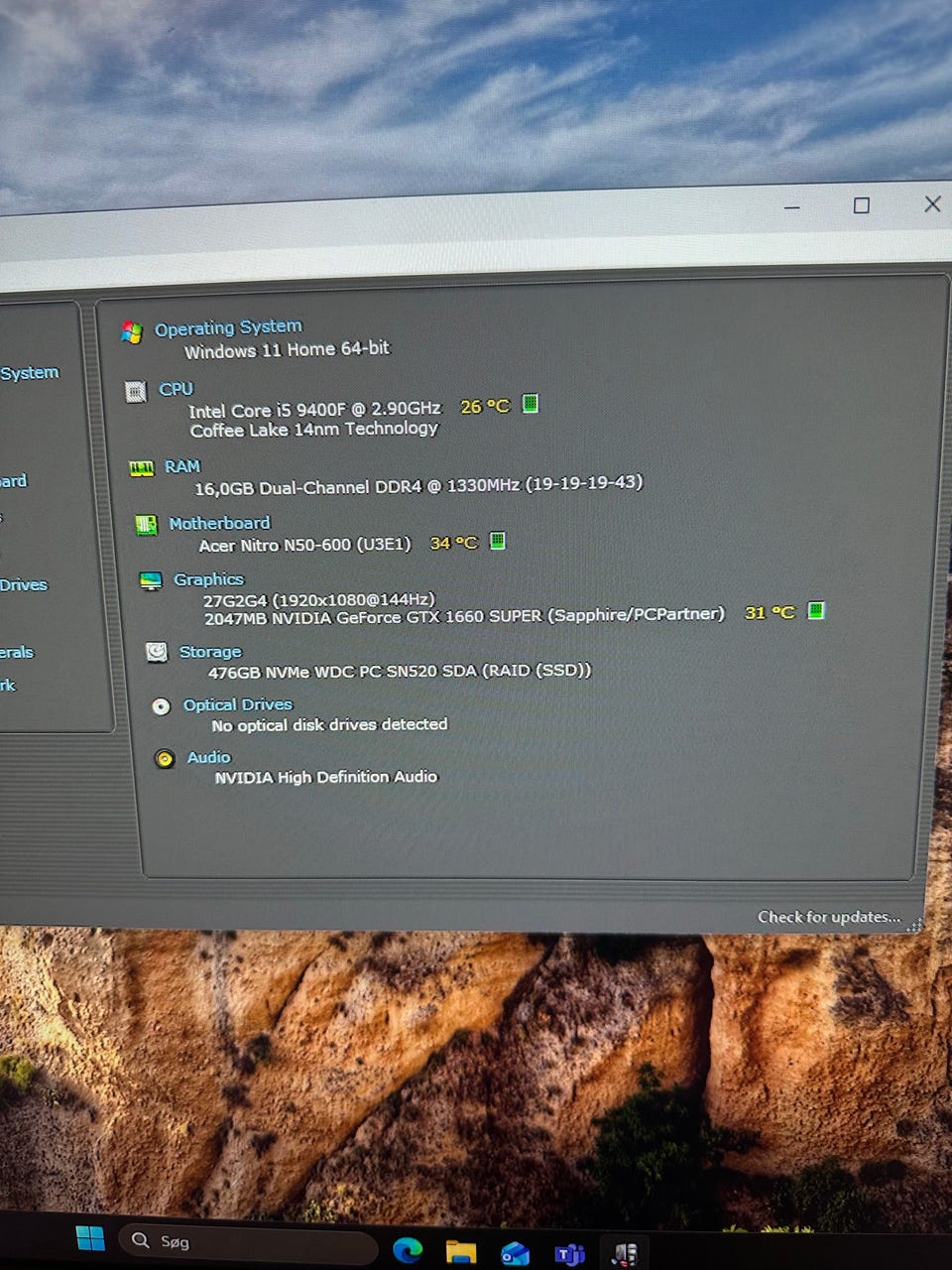The image size is (952, 1270).
Task: Open the Operating System summary link
Action: tap(228, 327)
